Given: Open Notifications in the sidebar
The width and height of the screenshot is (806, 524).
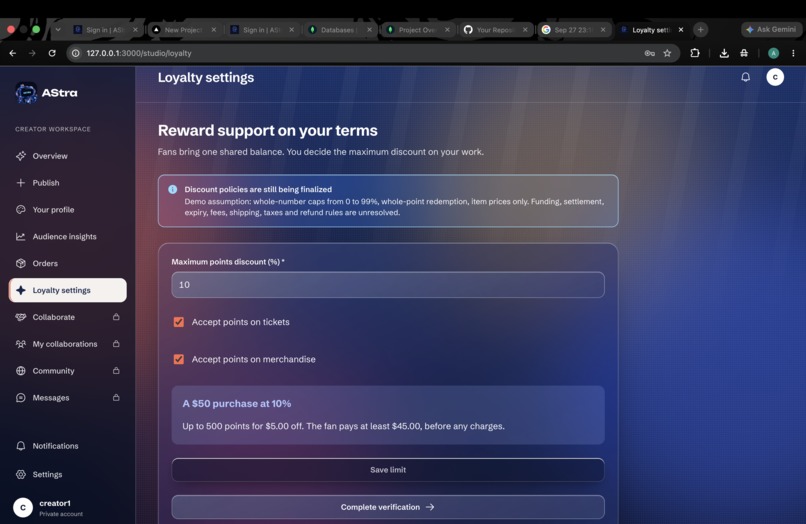Looking at the screenshot, I should 67,446.
